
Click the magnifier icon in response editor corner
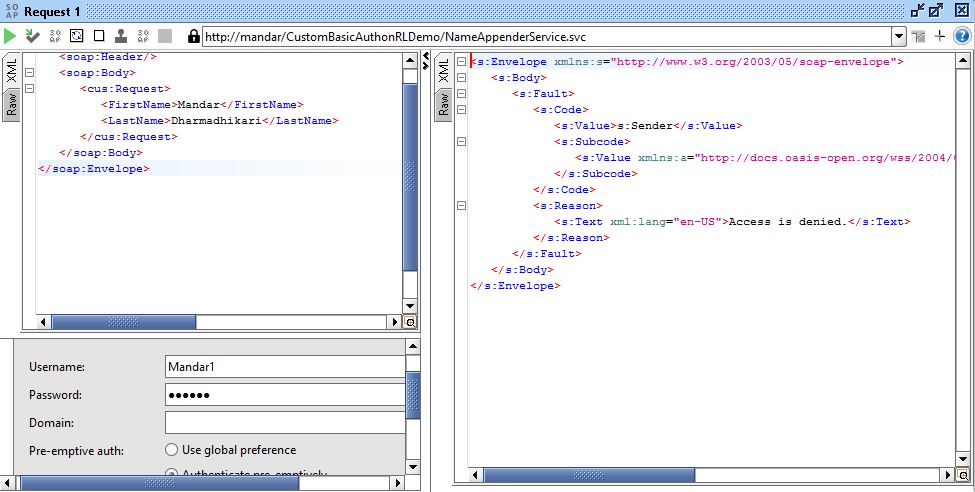click(x=962, y=476)
